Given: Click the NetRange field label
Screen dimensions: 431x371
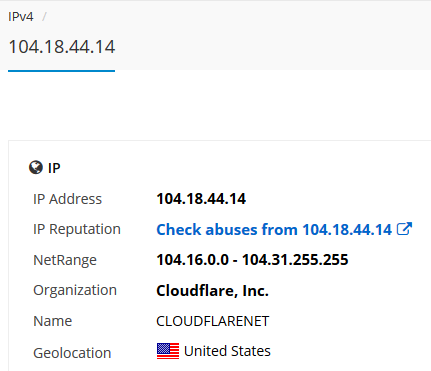Looking at the screenshot, I should [x=65, y=260].
